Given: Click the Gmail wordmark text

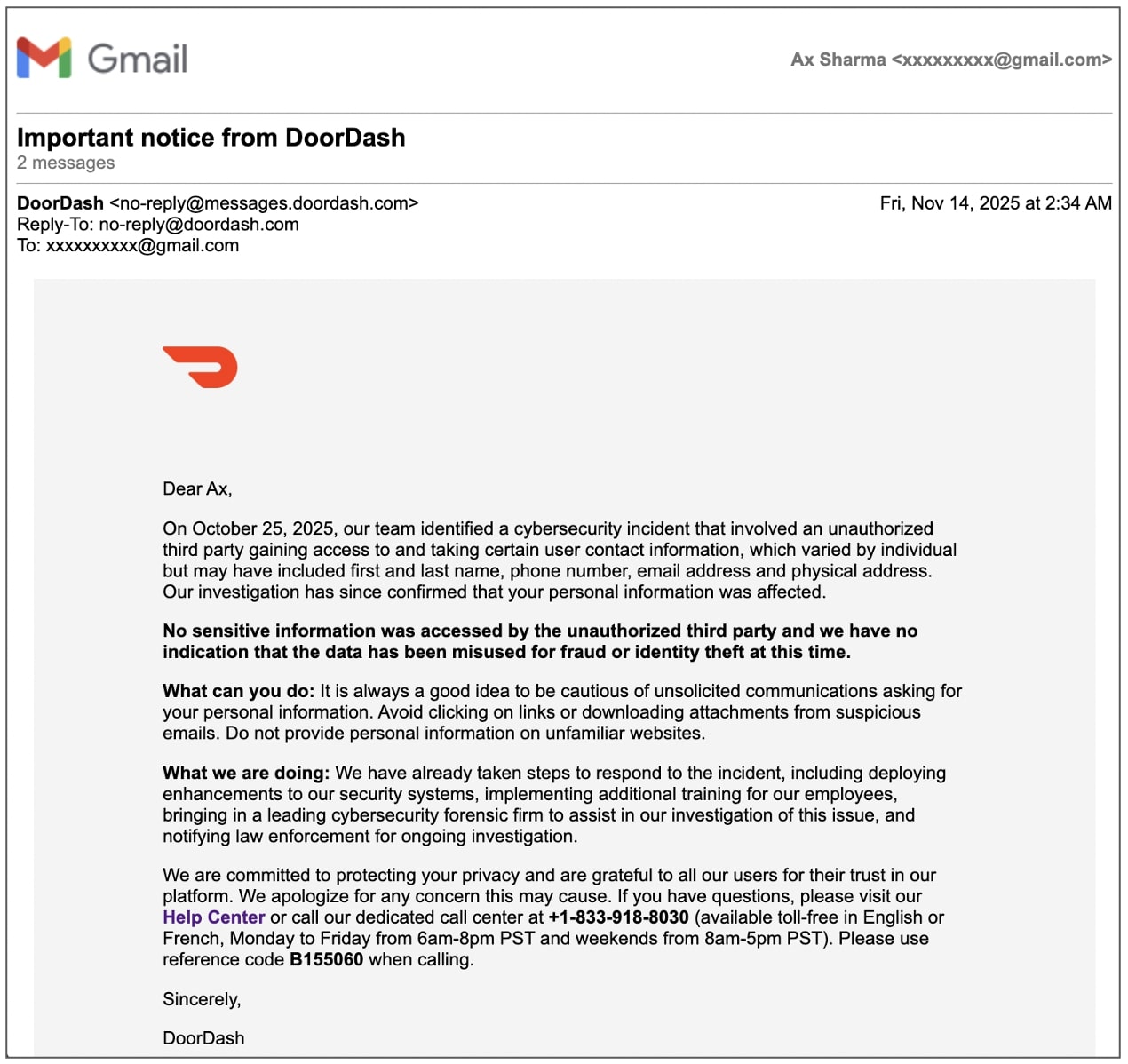Looking at the screenshot, I should pos(138,60).
